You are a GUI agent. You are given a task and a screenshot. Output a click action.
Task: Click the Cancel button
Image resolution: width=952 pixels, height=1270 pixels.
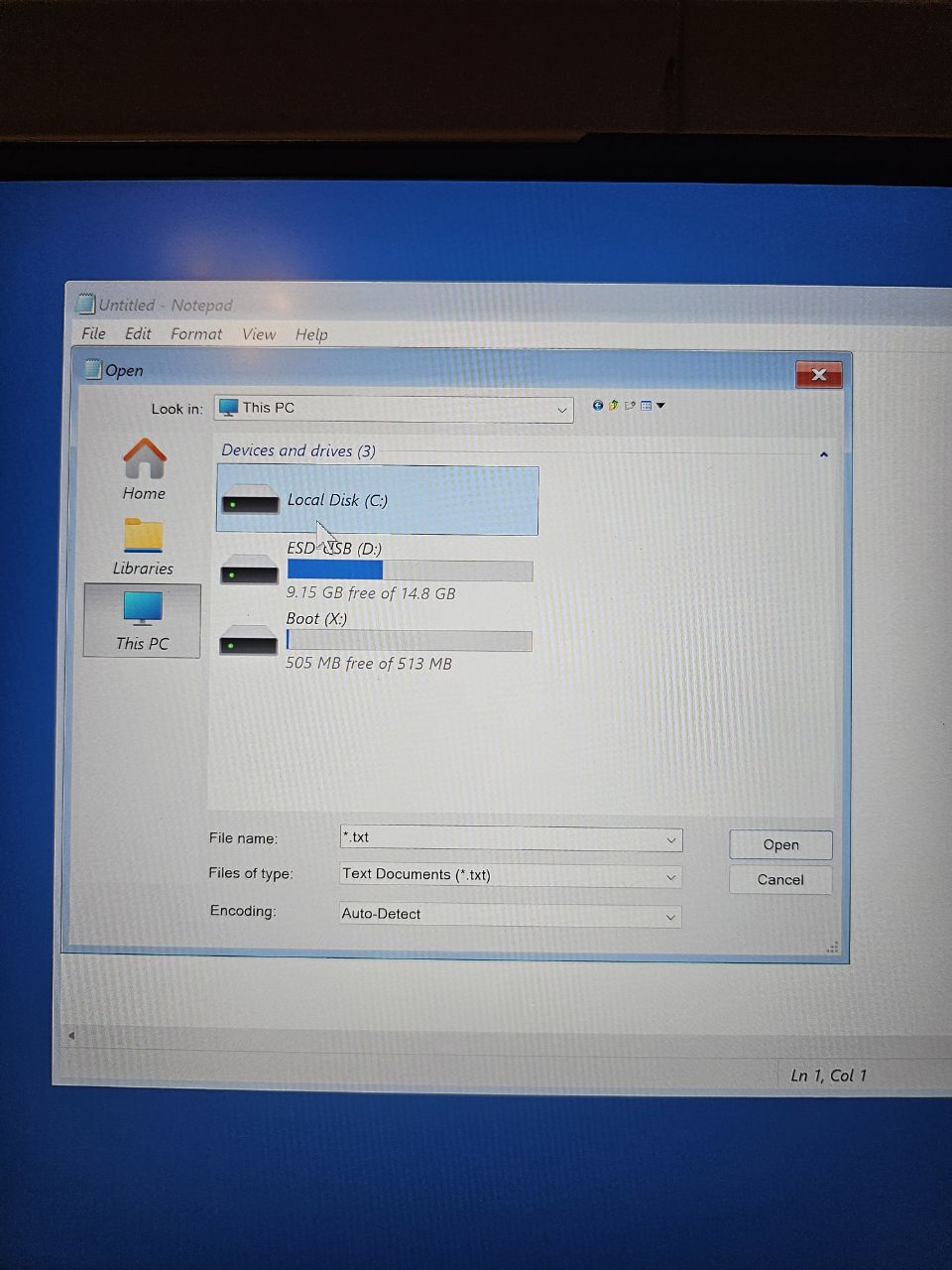(779, 879)
